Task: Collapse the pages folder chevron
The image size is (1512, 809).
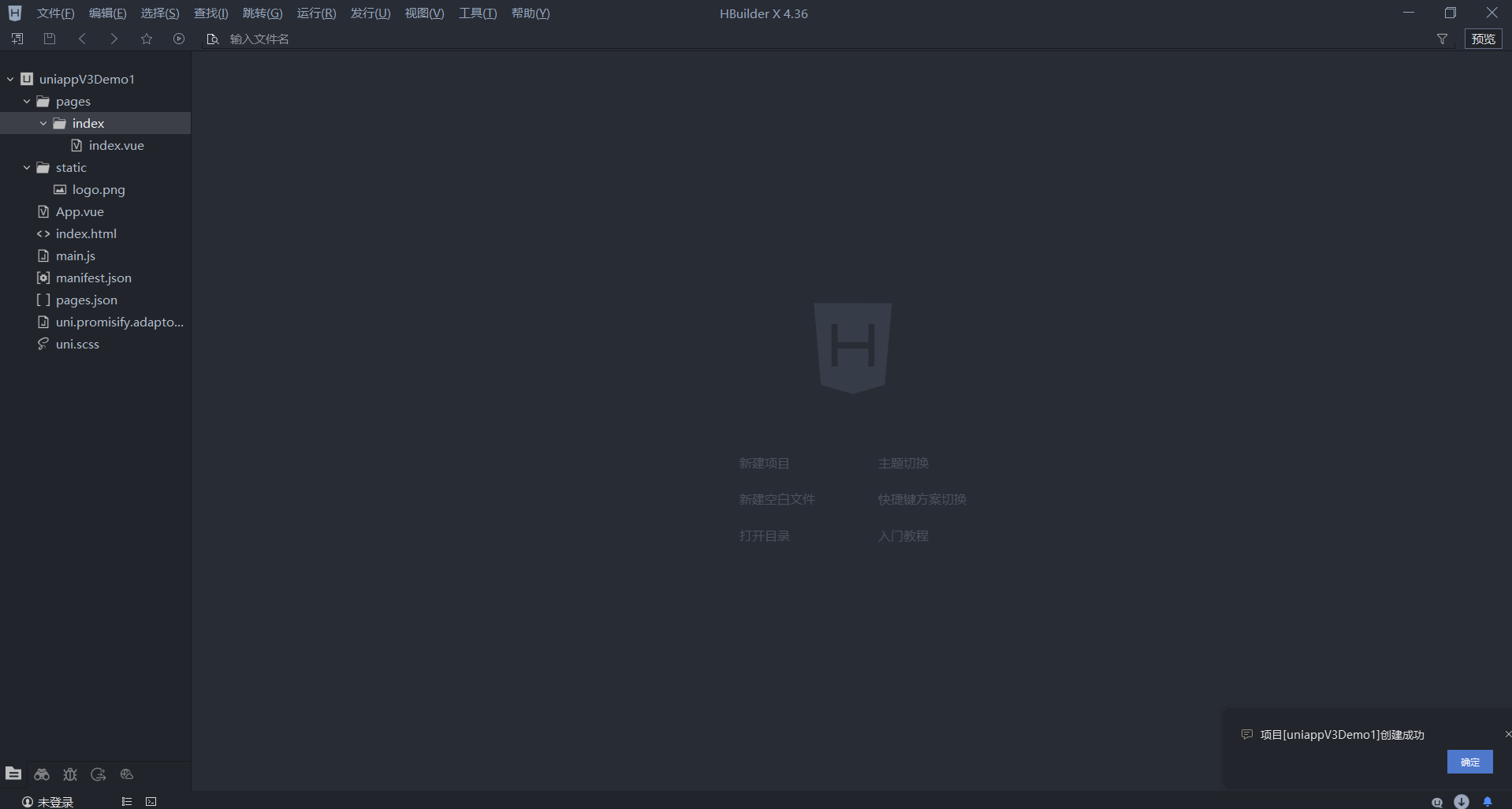Action: tap(27, 101)
